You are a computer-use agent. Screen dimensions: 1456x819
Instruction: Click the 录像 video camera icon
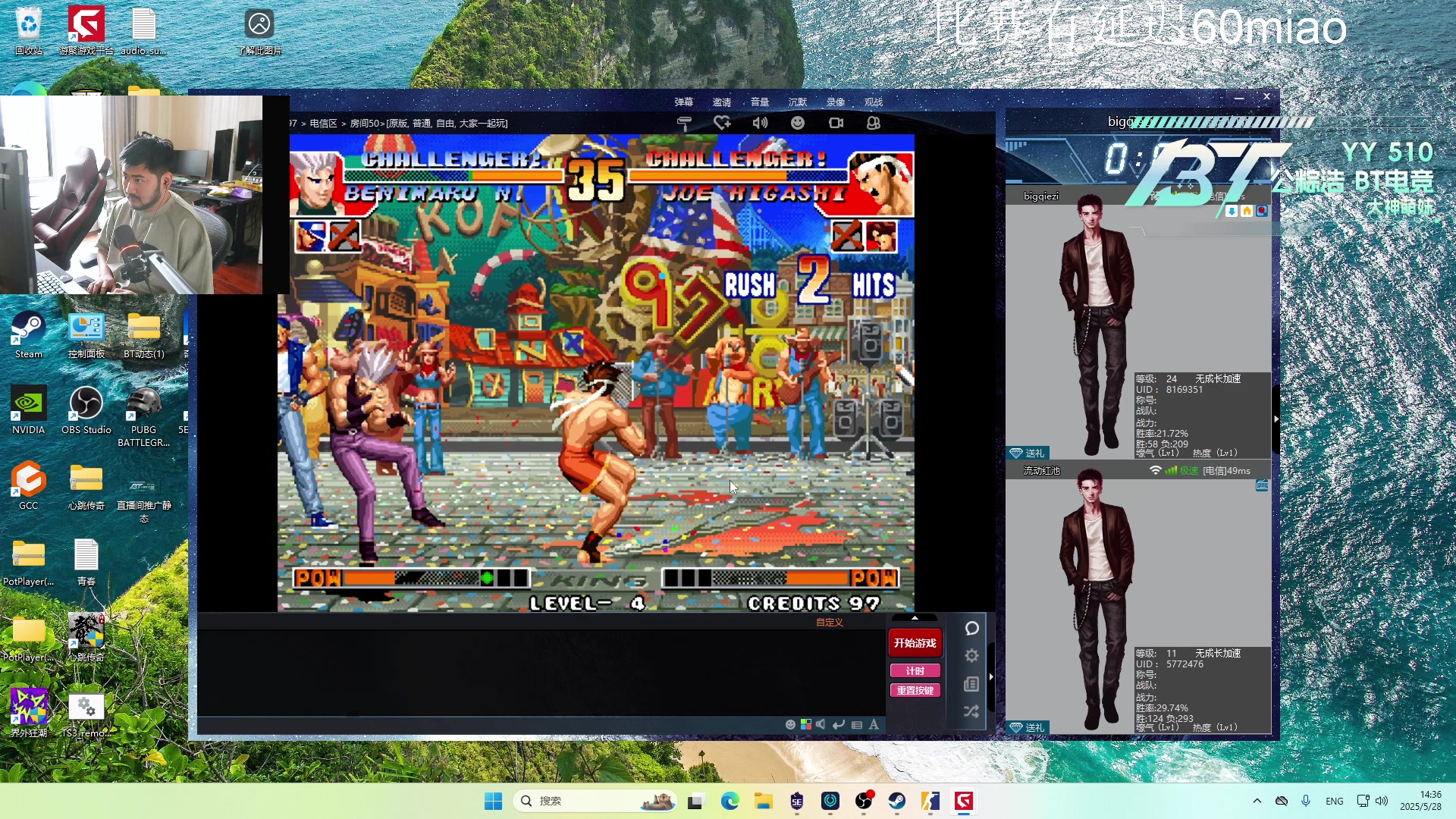836,123
